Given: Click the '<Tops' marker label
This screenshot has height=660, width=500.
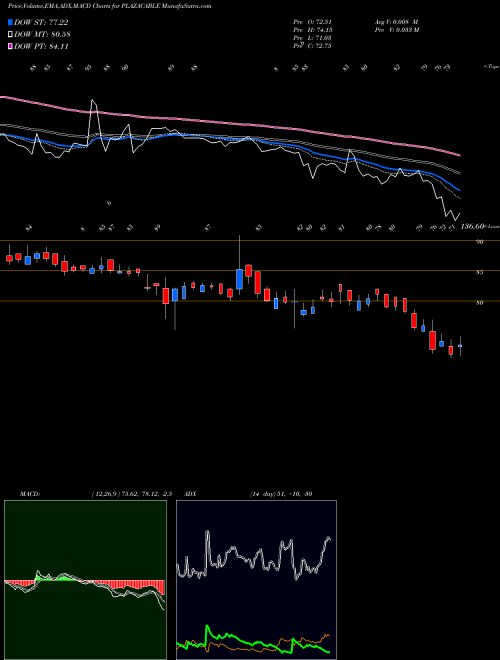Looking at the screenshot, I should coord(491,67).
